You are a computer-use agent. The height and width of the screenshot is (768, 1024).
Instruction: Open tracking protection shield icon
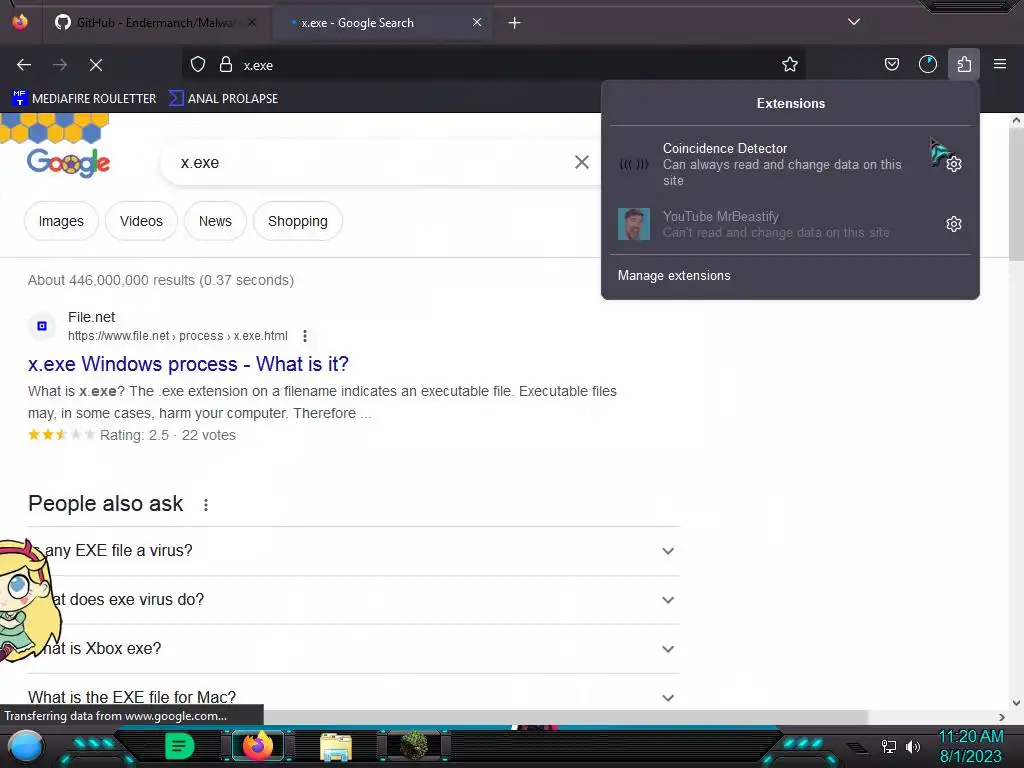[x=198, y=65]
